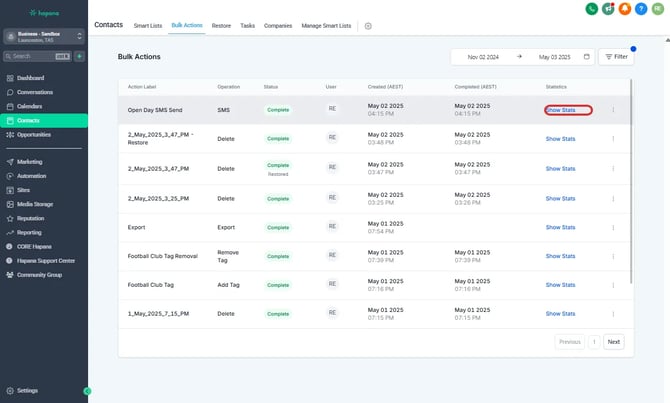Open the RE user profile avatar
The width and height of the screenshot is (670, 403).
tap(658, 9)
